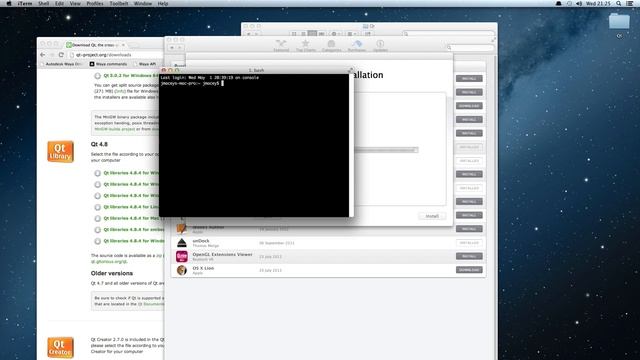Click inside the iTerm terminal at the prompt
This screenshot has height=360, width=640.
tap(222, 83)
